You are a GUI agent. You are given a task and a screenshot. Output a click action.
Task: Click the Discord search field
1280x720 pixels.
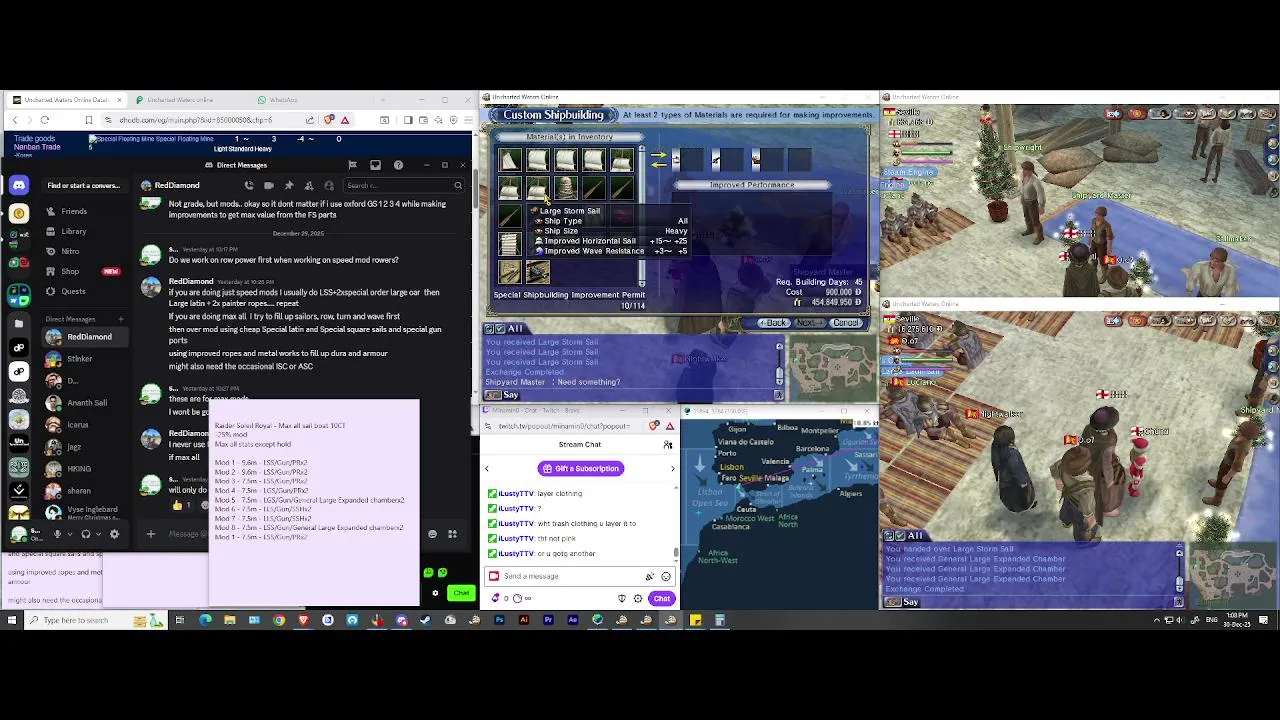coord(405,185)
